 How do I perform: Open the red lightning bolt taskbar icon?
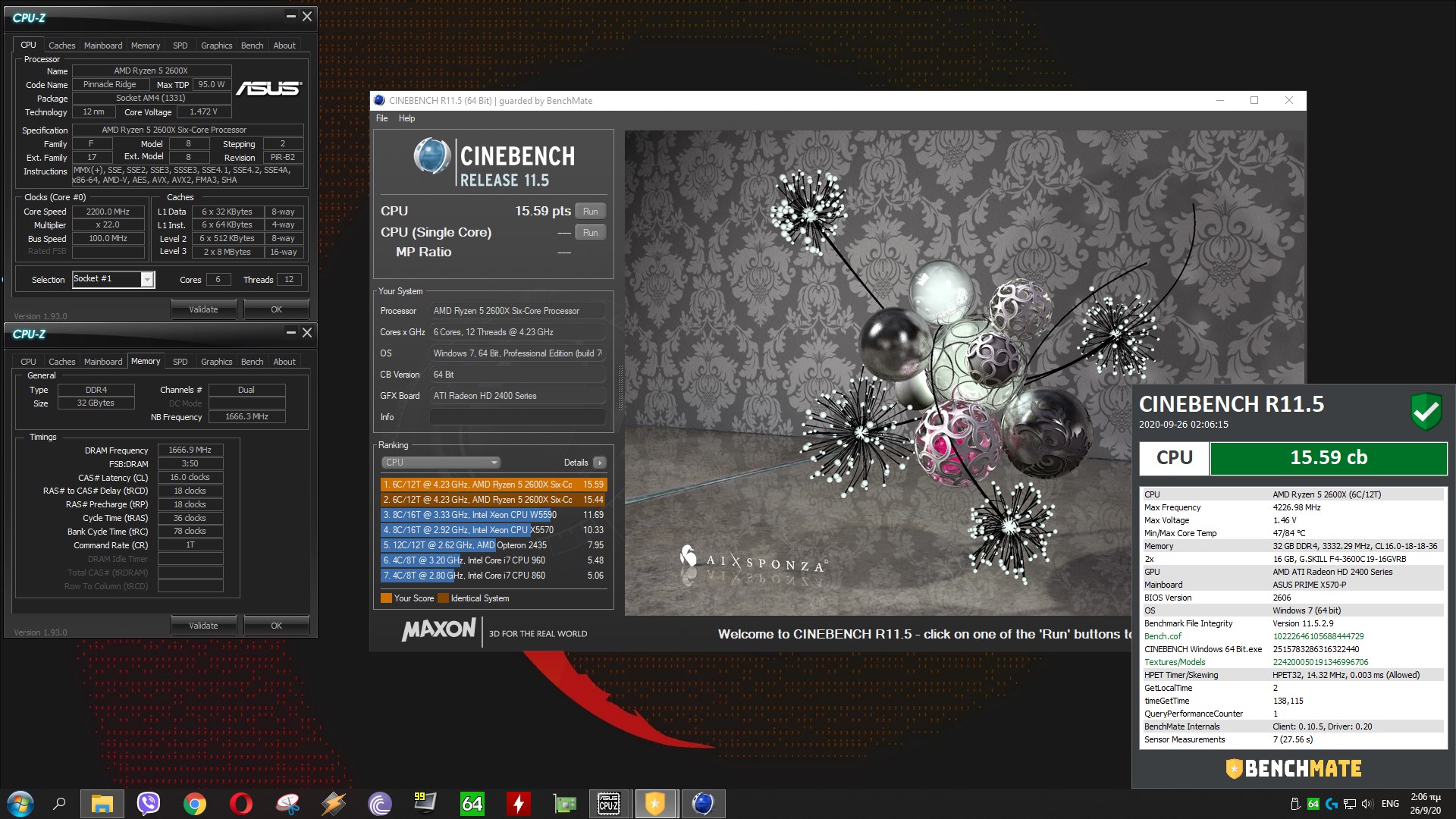tap(518, 804)
